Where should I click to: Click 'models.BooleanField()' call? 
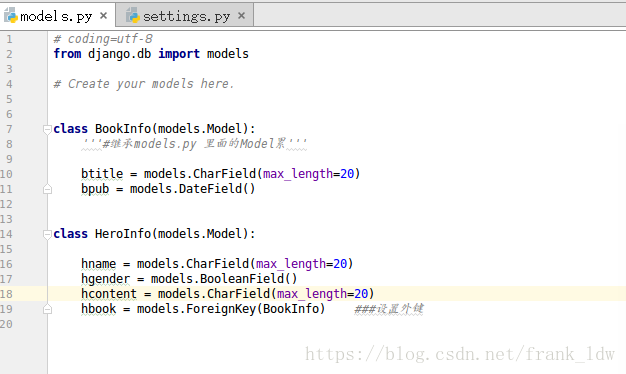click(x=224, y=279)
